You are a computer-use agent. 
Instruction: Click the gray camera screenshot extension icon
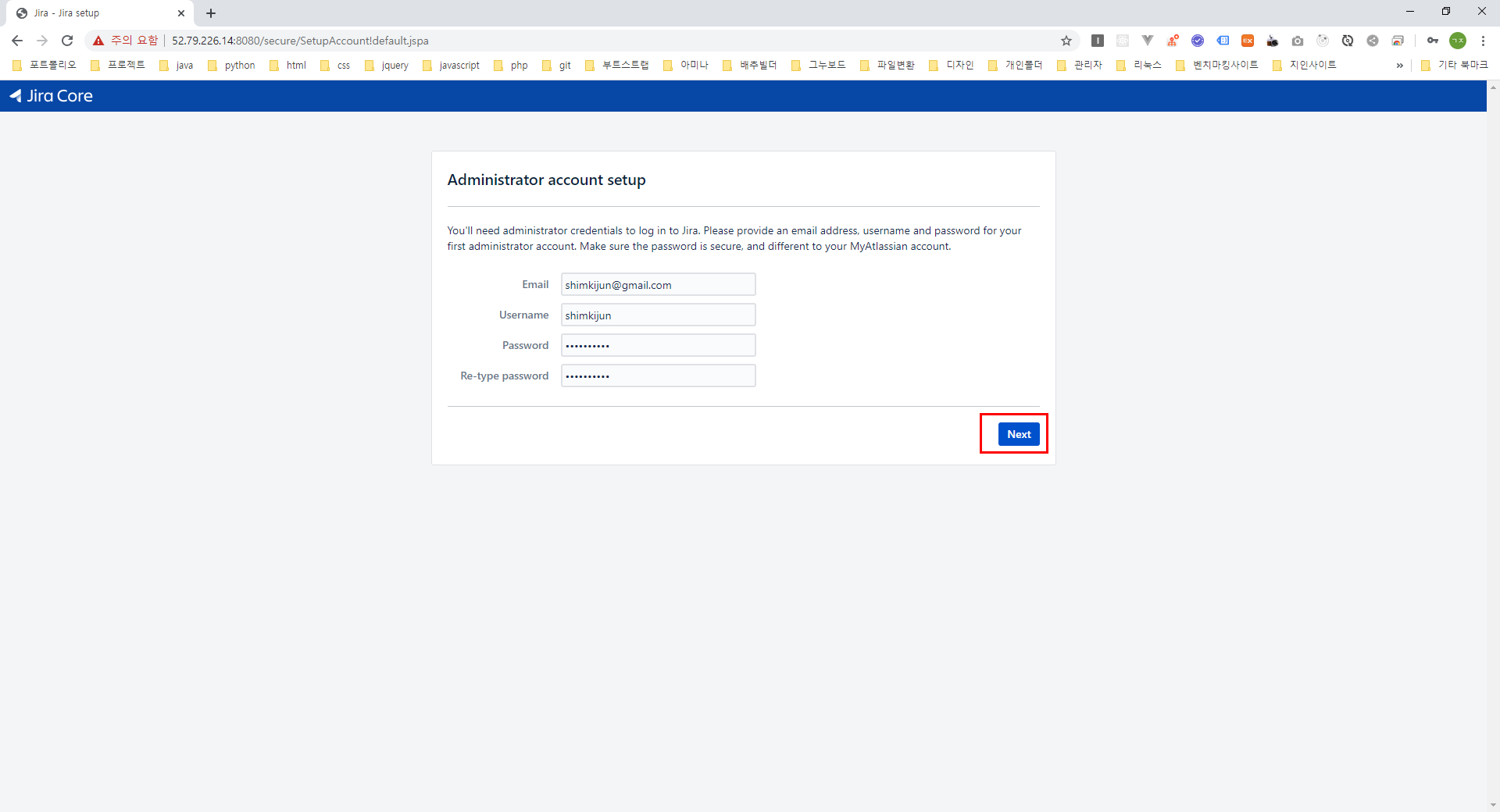coord(1298,41)
